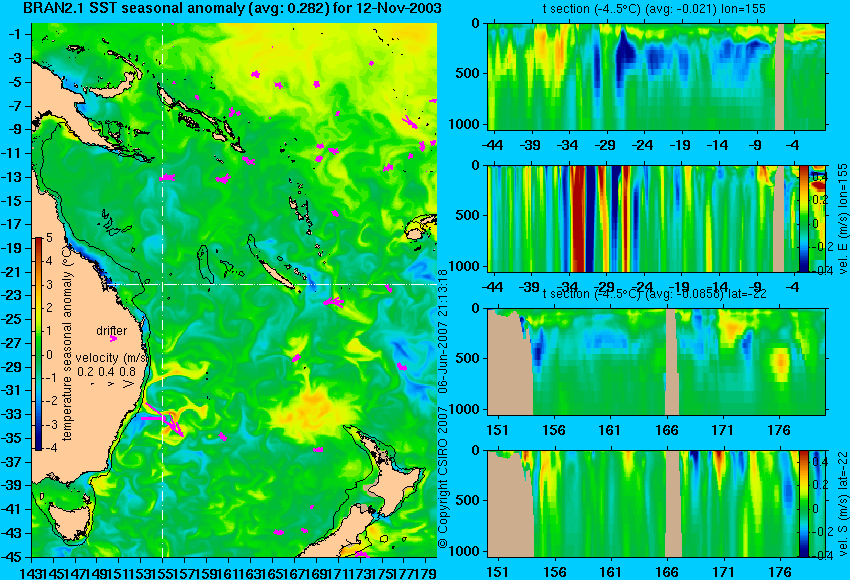This screenshot has width=850, height=580.
Task: Click '500' depth tick on the southward velocity panel
Action: click(x=468, y=500)
